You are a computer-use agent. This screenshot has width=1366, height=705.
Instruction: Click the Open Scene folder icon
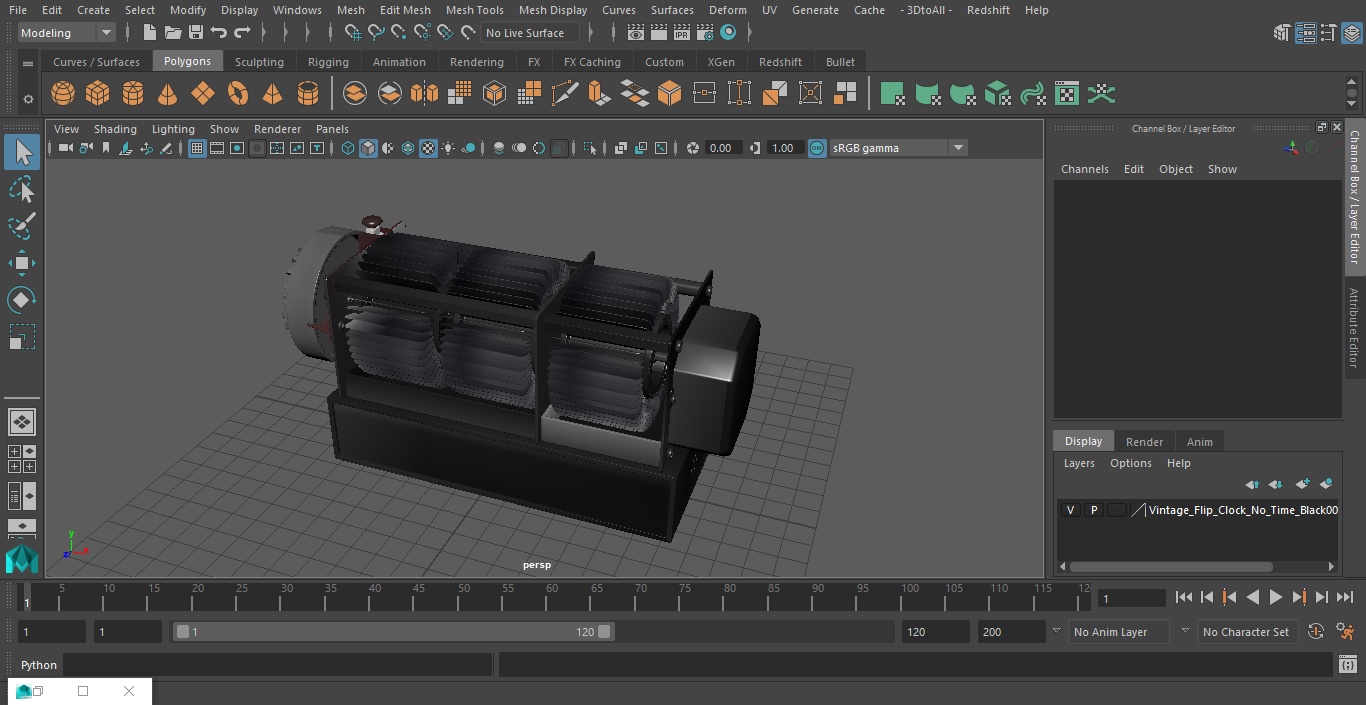173,33
